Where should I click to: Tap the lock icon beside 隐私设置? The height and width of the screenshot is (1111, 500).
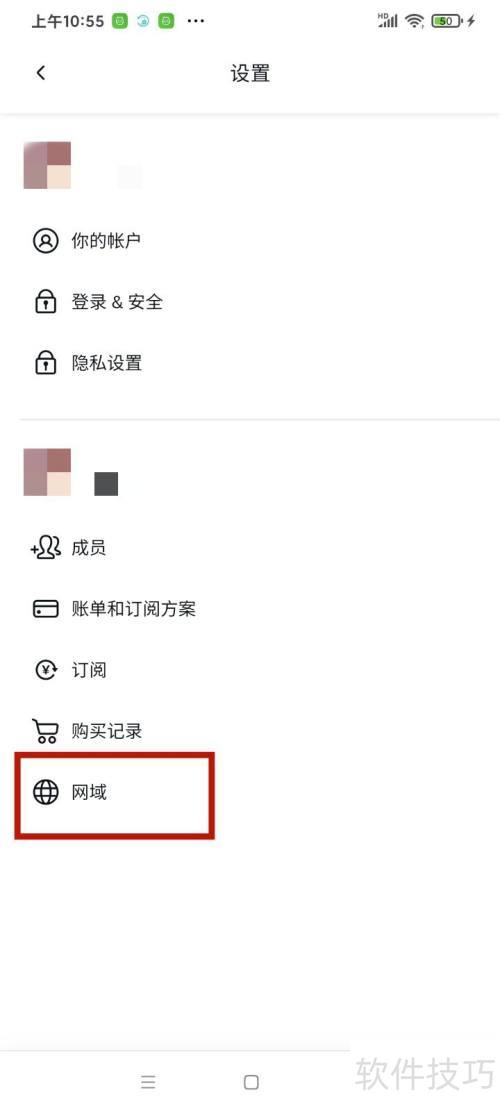46,363
